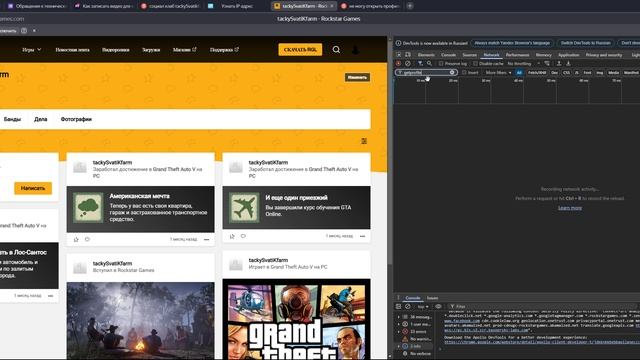The width and height of the screenshot is (640, 360).
Task: Select the CSS request type filter
Action: 566,73
